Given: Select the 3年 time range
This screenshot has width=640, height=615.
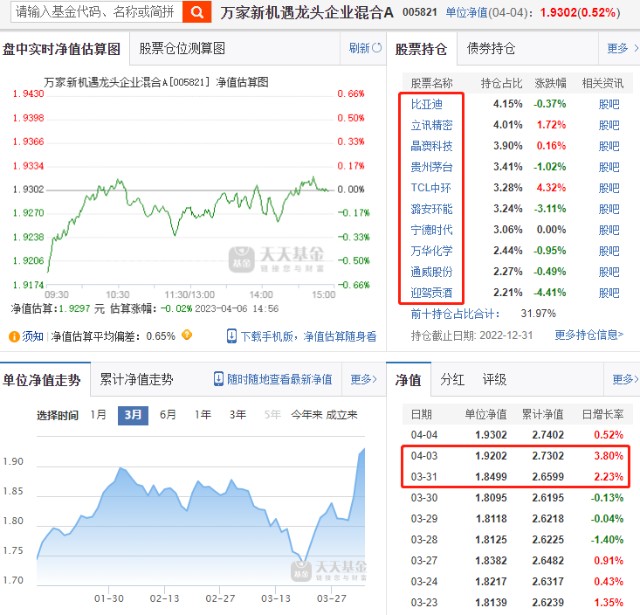Looking at the screenshot, I should coord(238,415).
